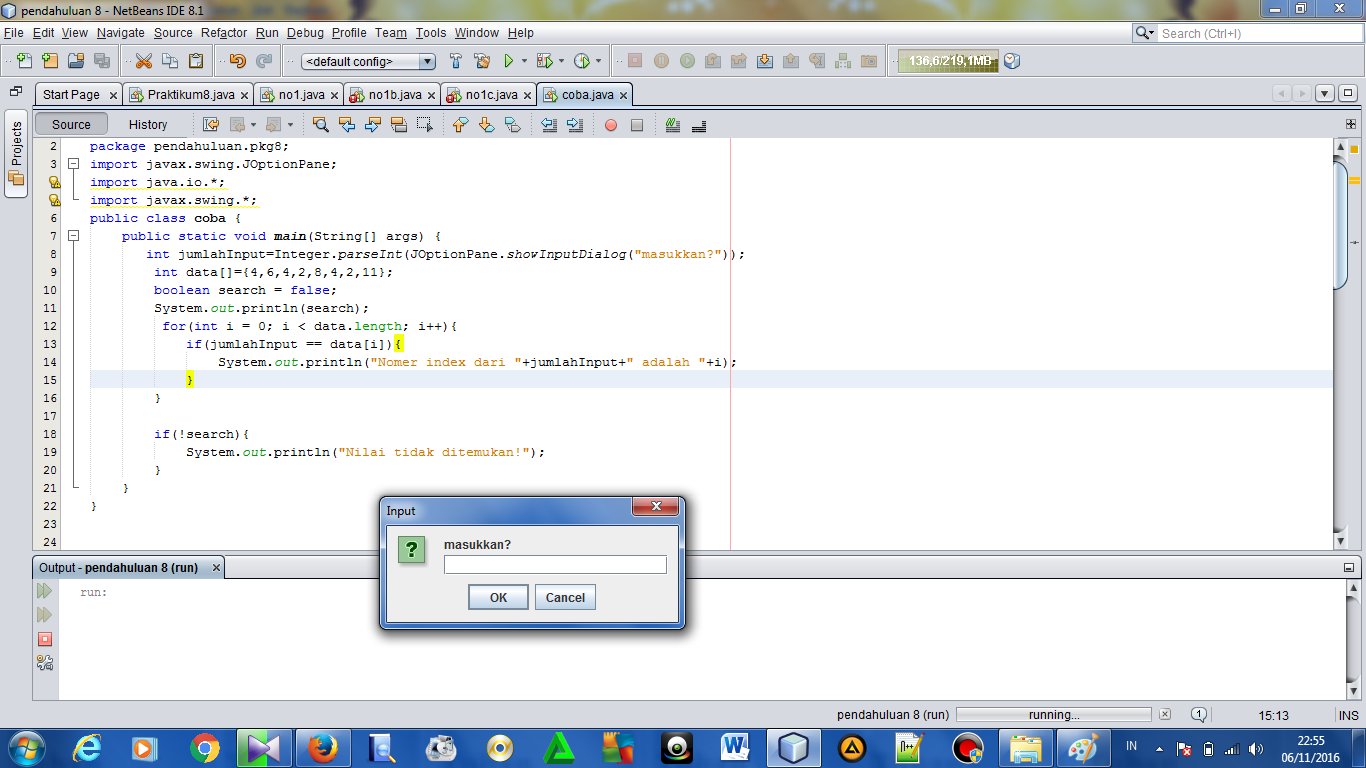Go to next bookmark
The height and width of the screenshot is (768, 1366).
487,125
